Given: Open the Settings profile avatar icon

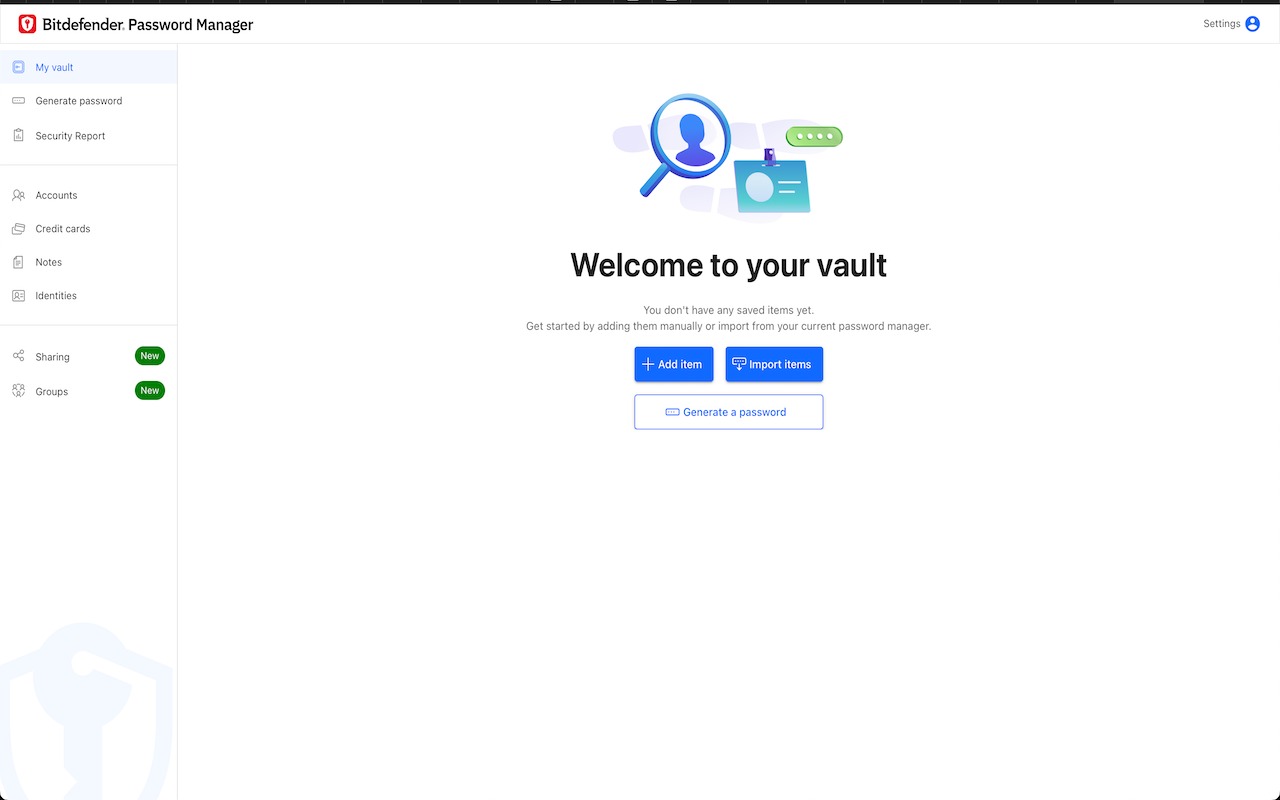Looking at the screenshot, I should [1252, 24].
